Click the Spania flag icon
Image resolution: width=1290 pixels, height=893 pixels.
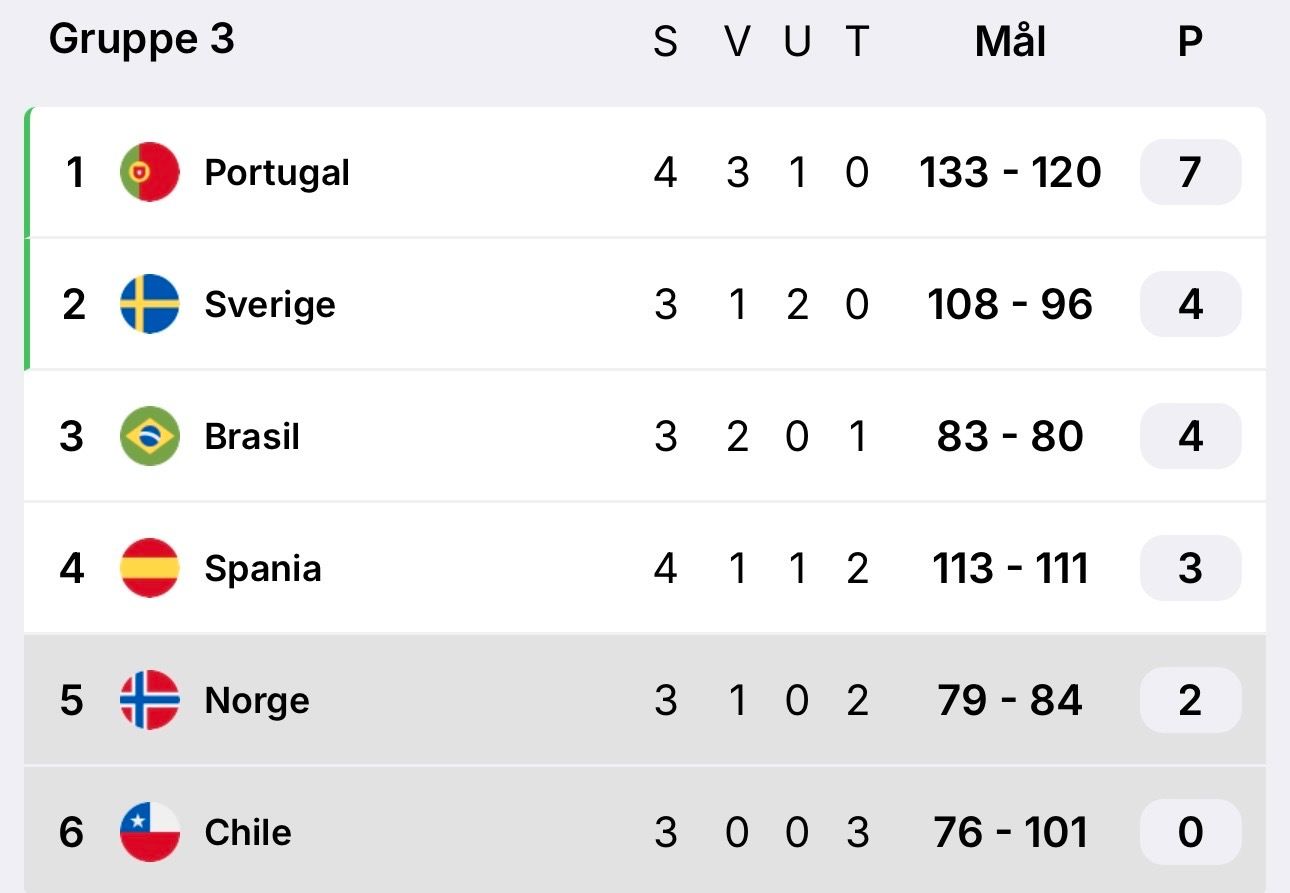pos(150,568)
